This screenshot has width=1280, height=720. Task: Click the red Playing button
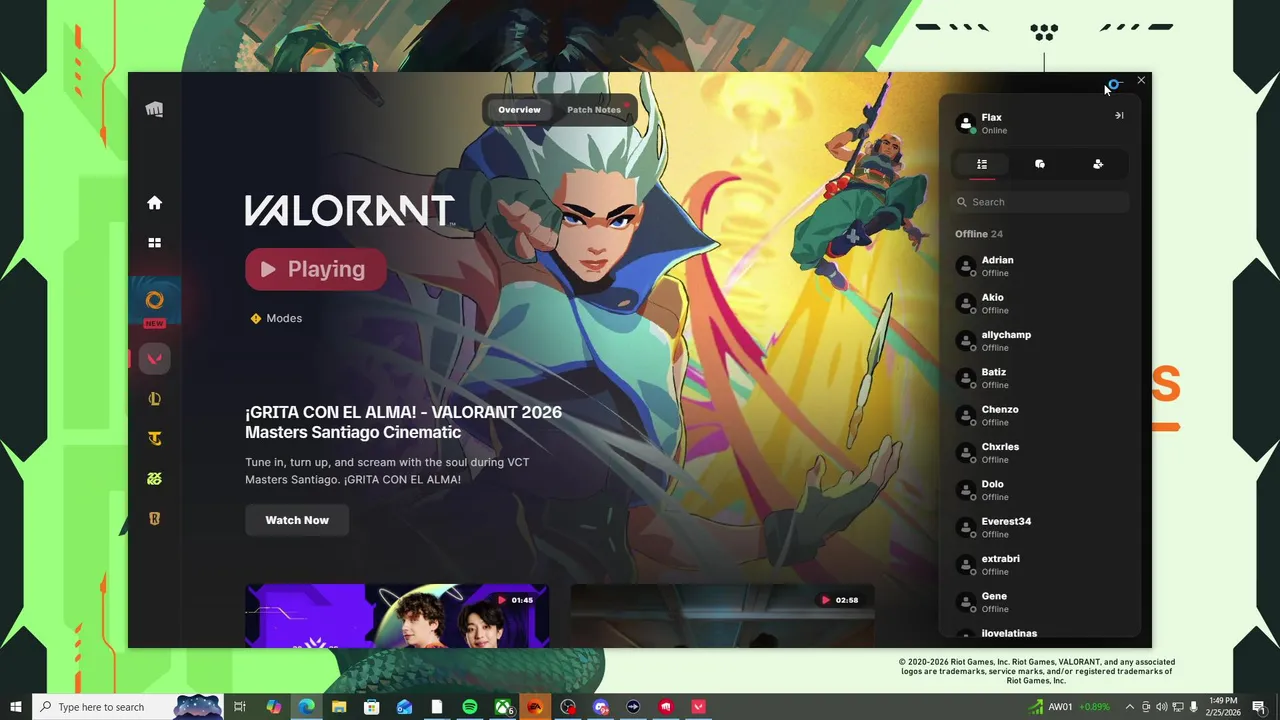[x=315, y=269]
